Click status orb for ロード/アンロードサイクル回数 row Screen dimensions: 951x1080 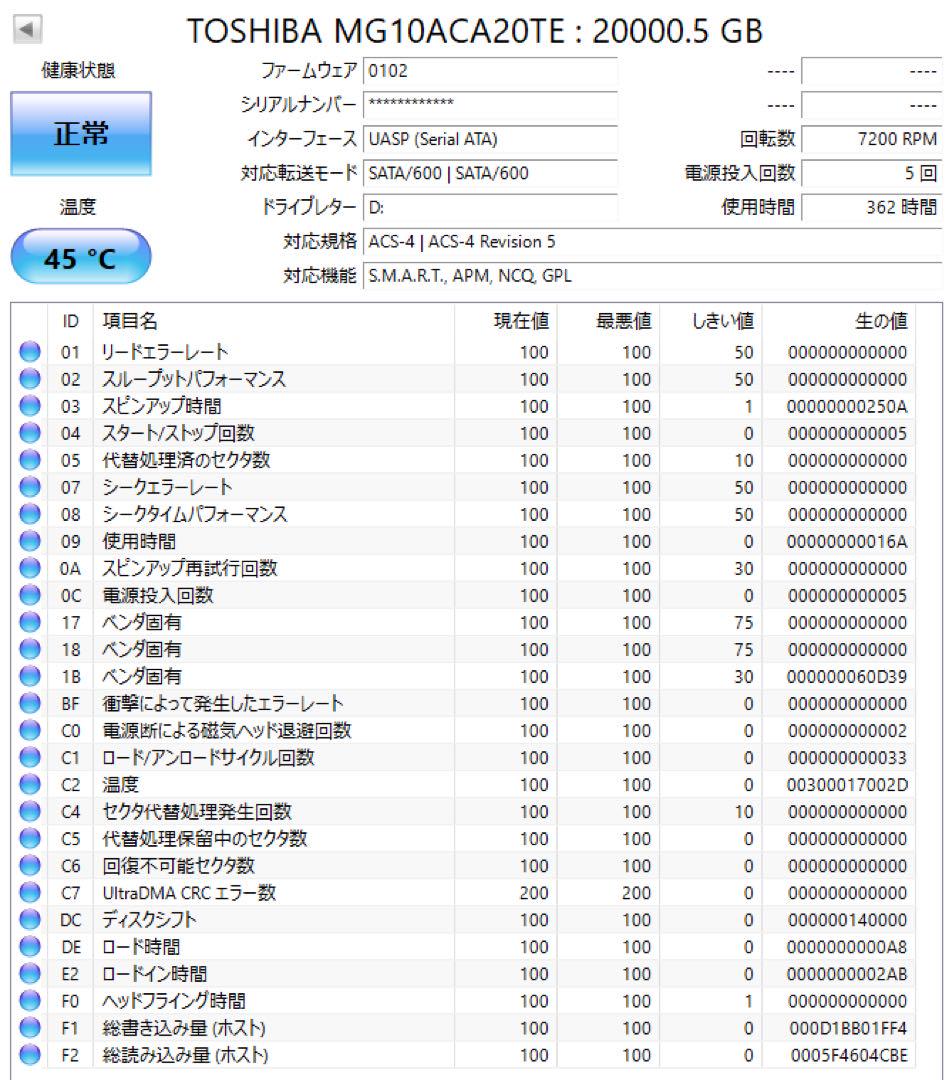(x=30, y=758)
